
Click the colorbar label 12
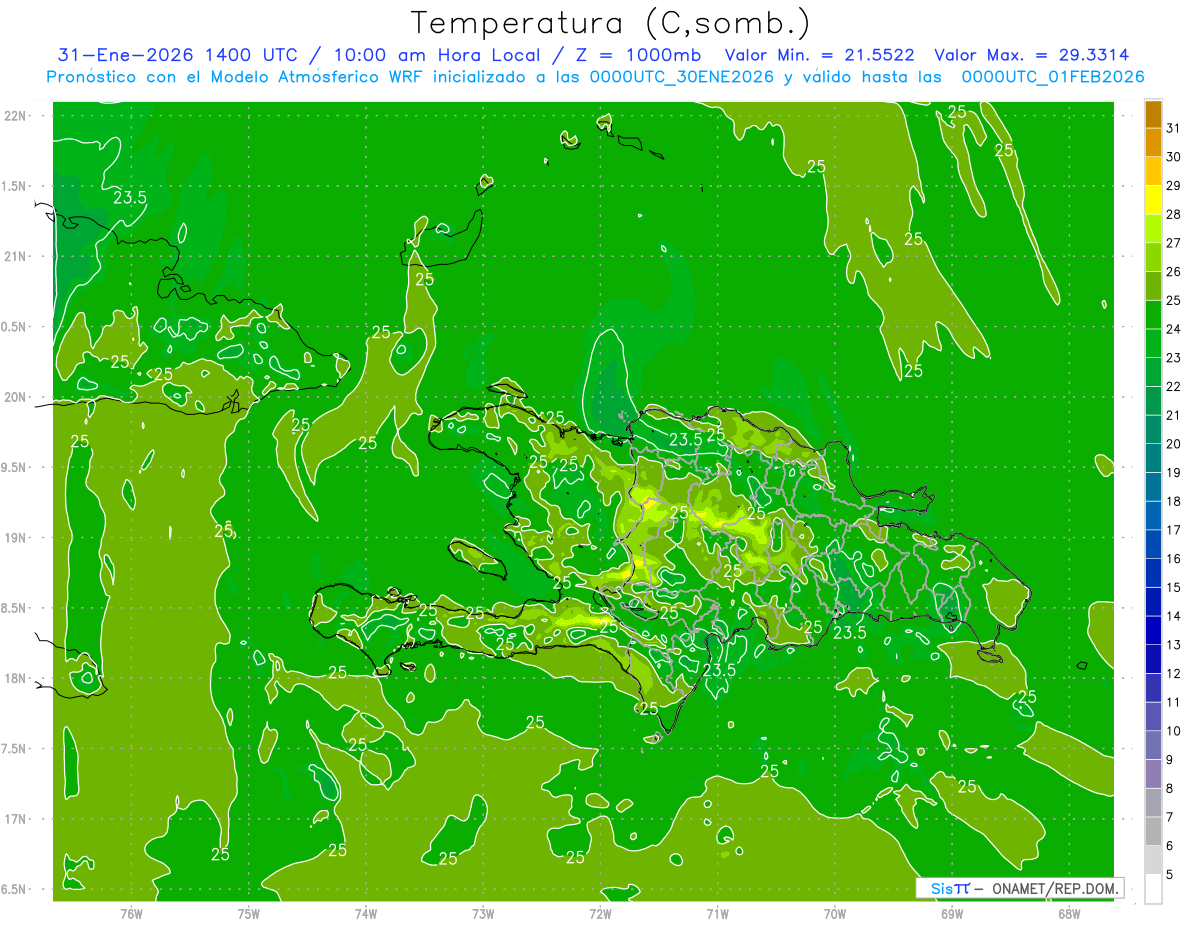coord(1174,674)
